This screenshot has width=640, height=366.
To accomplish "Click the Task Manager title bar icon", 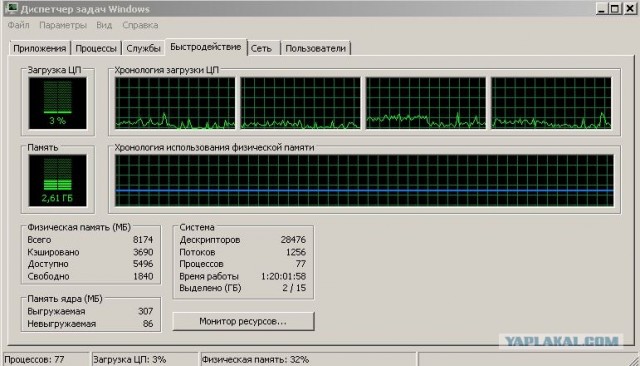I will point(12,8).
